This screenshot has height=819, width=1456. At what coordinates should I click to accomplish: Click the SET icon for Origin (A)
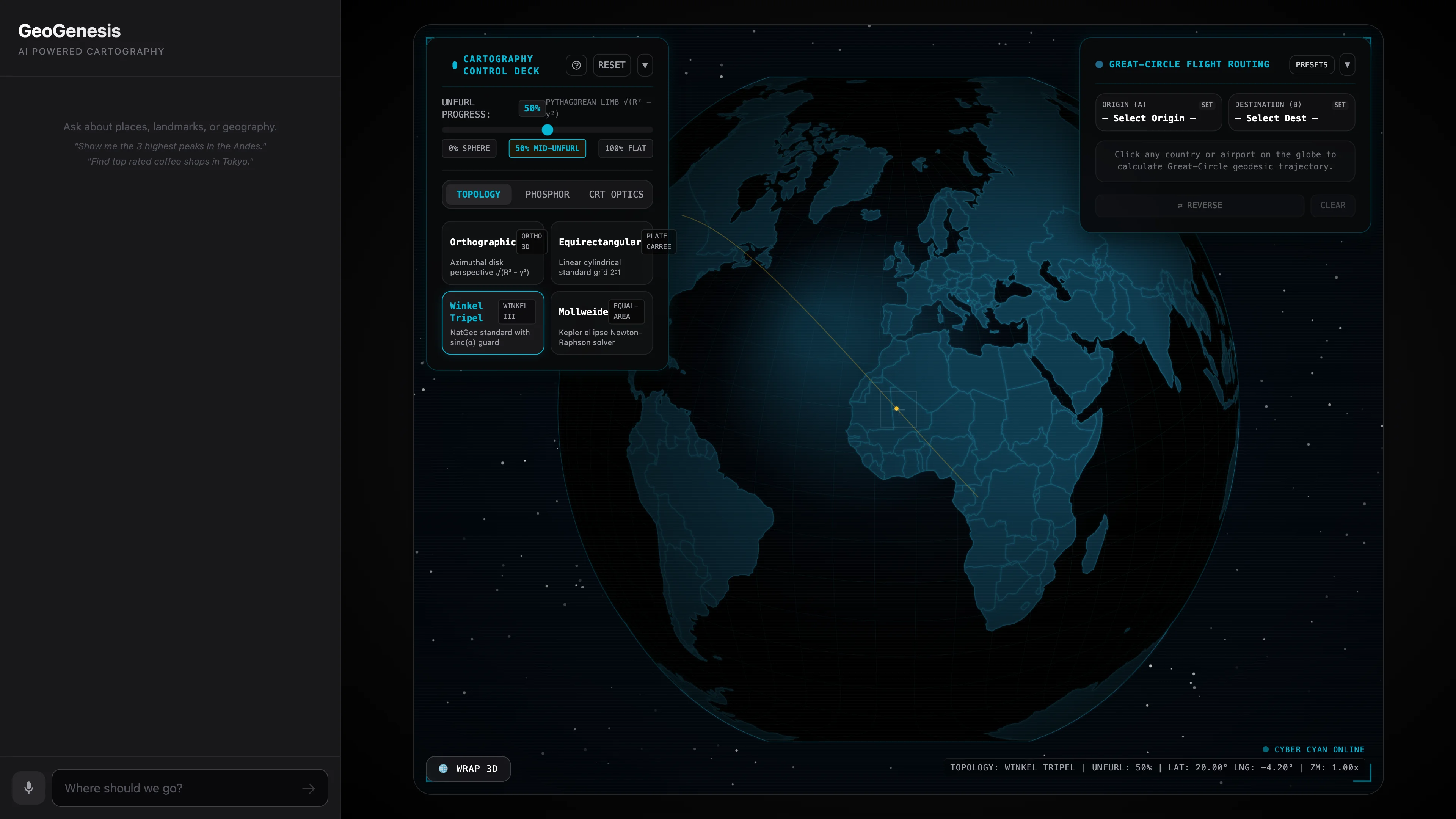point(1207,105)
